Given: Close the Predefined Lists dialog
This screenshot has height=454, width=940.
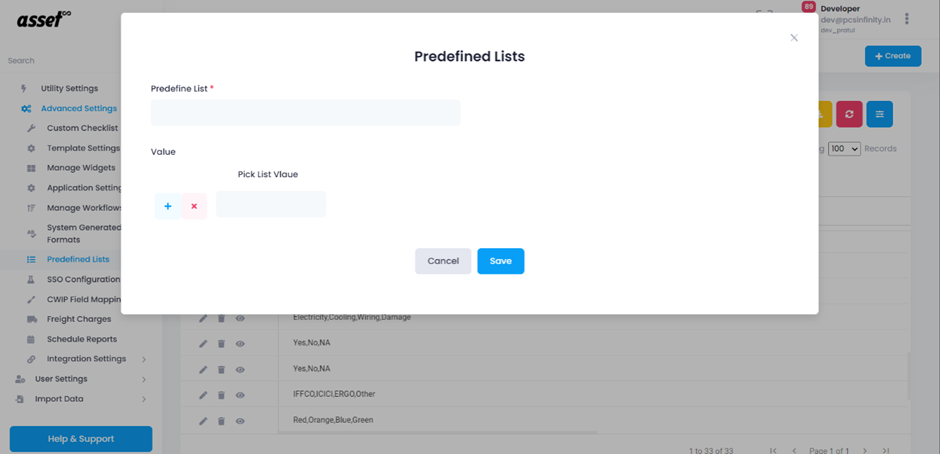Looking at the screenshot, I should [x=794, y=38].
